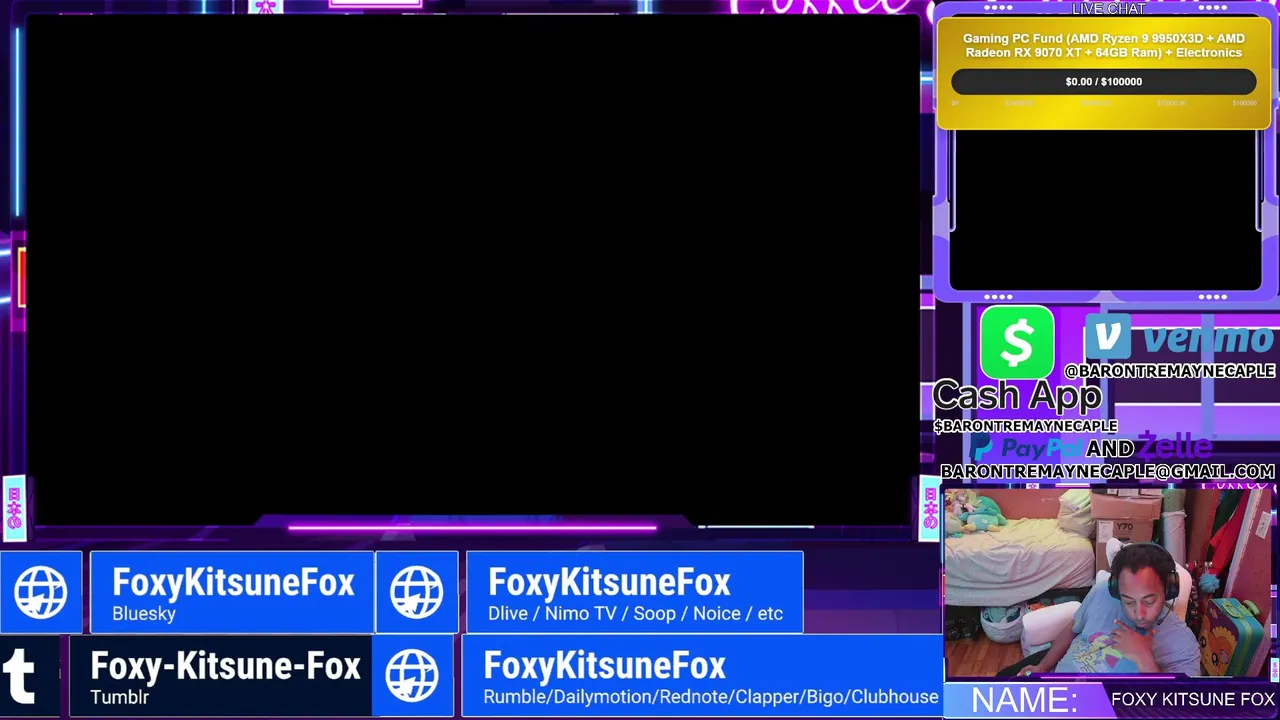Image resolution: width=1280 pixels, height=720 pixels.
Task: Click the Tumblr 't' logo icon
Action: point(21,675)
